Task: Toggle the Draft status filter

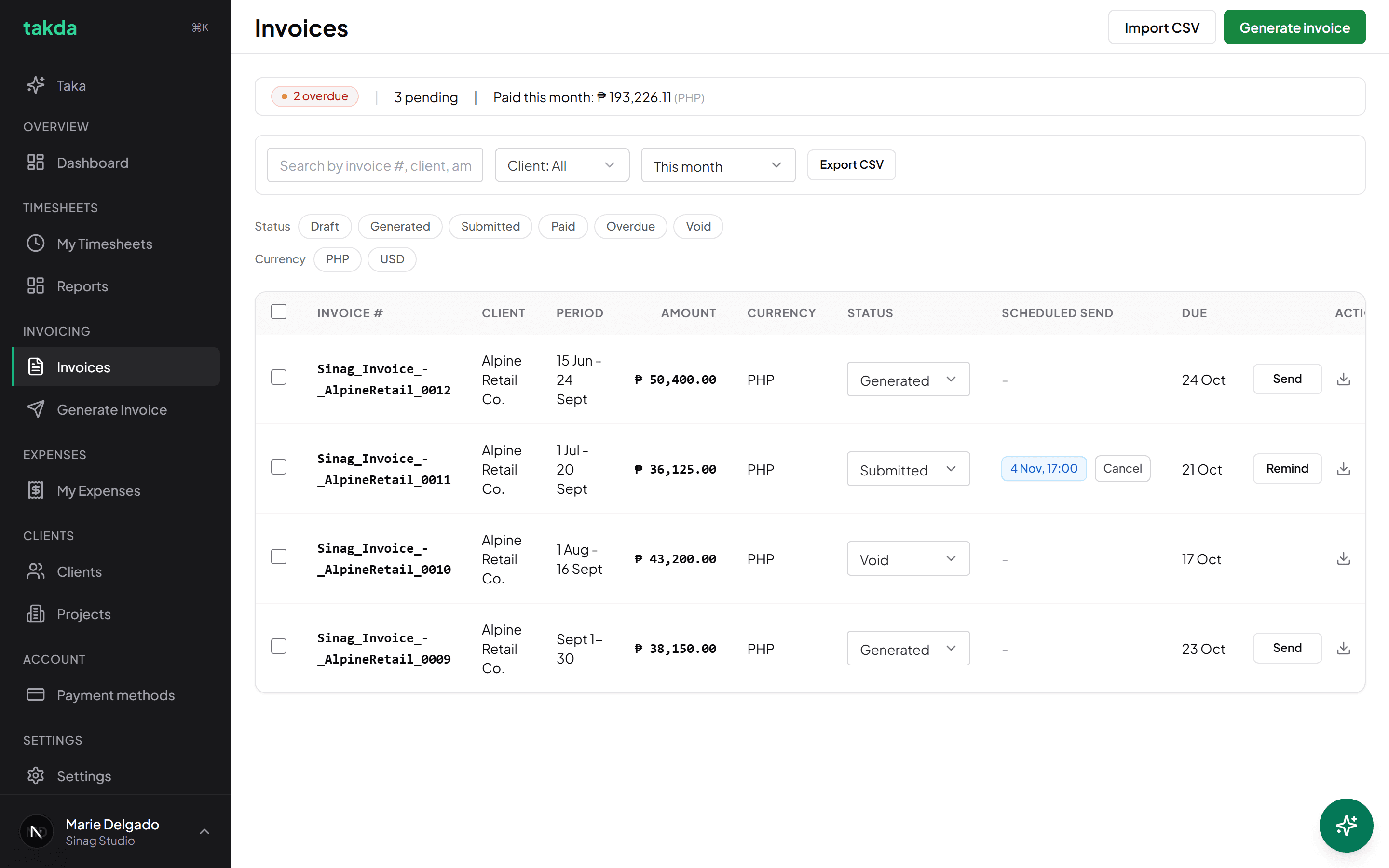Action: 325,226
